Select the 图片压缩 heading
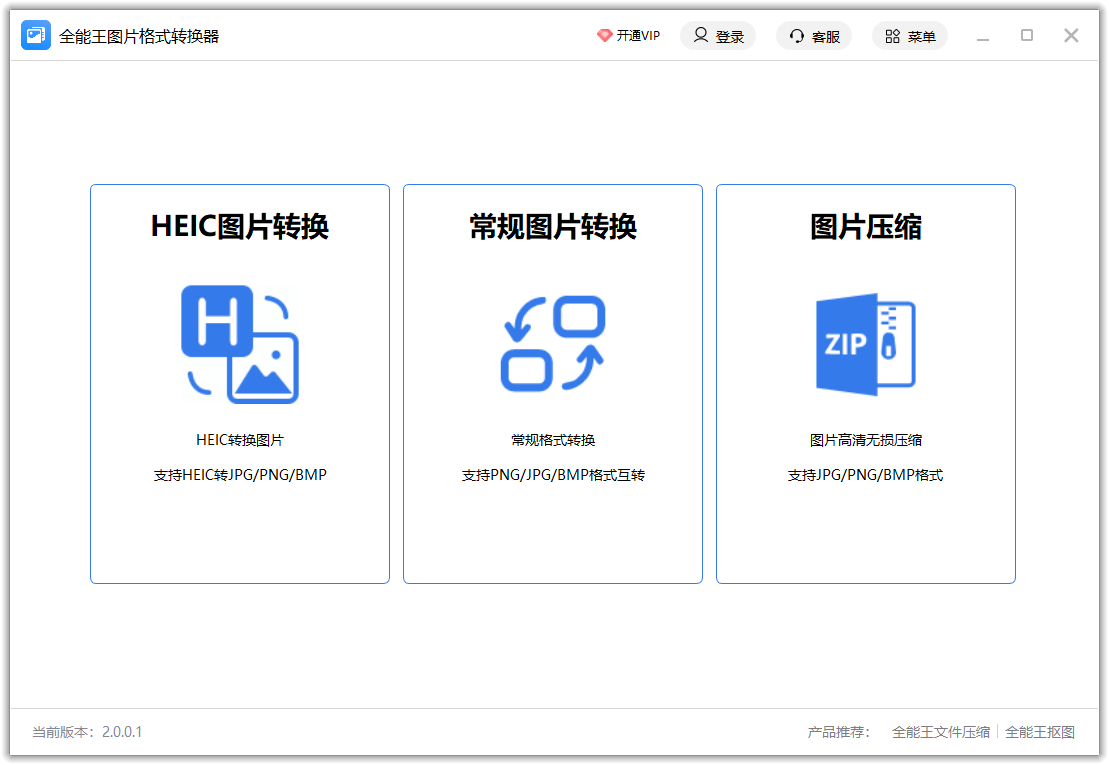1109x765 pixels. click(x=866, y=227)
